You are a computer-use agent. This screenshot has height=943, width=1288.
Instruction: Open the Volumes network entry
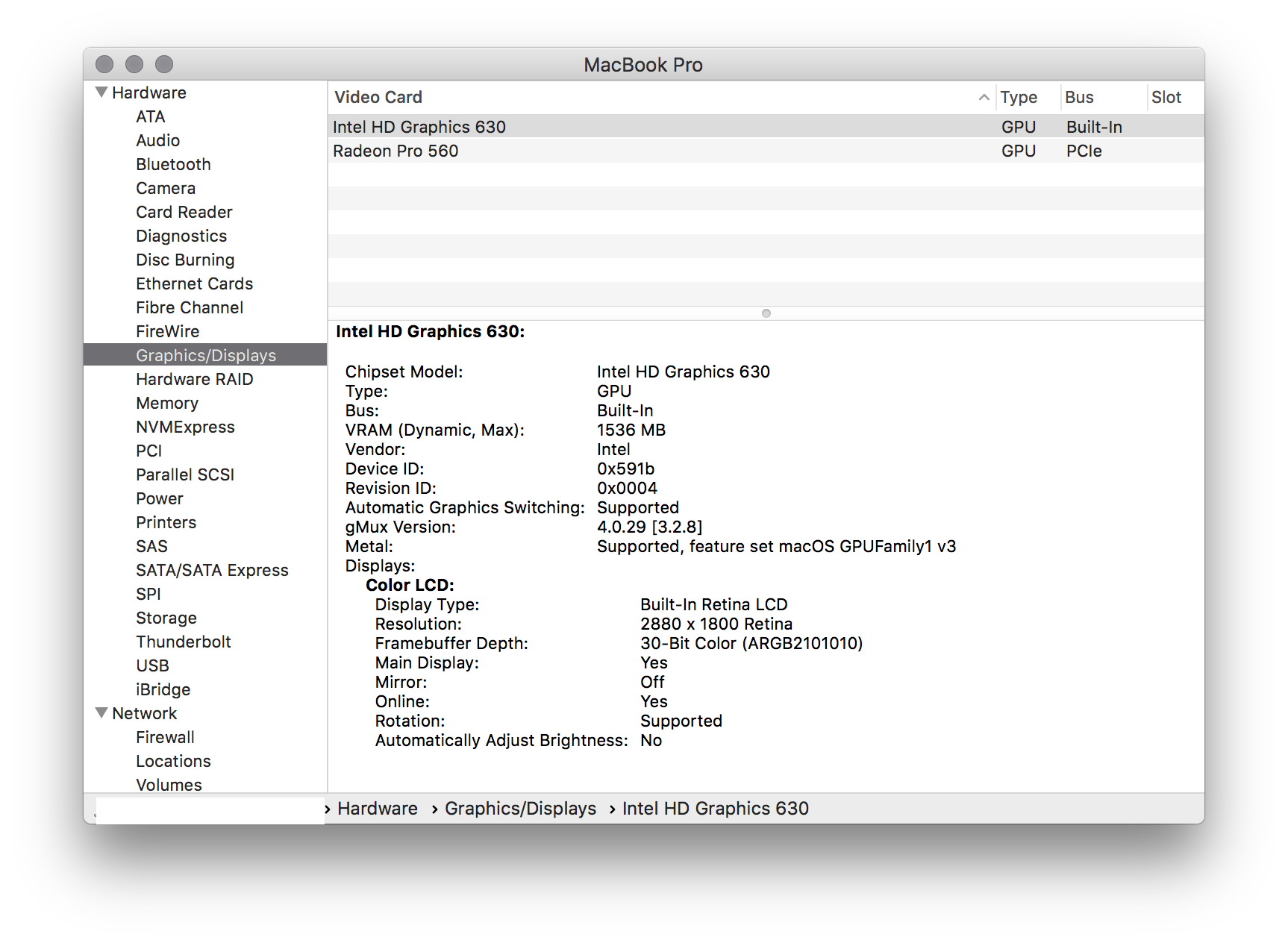pyautogui.click(x=169, y=785)
